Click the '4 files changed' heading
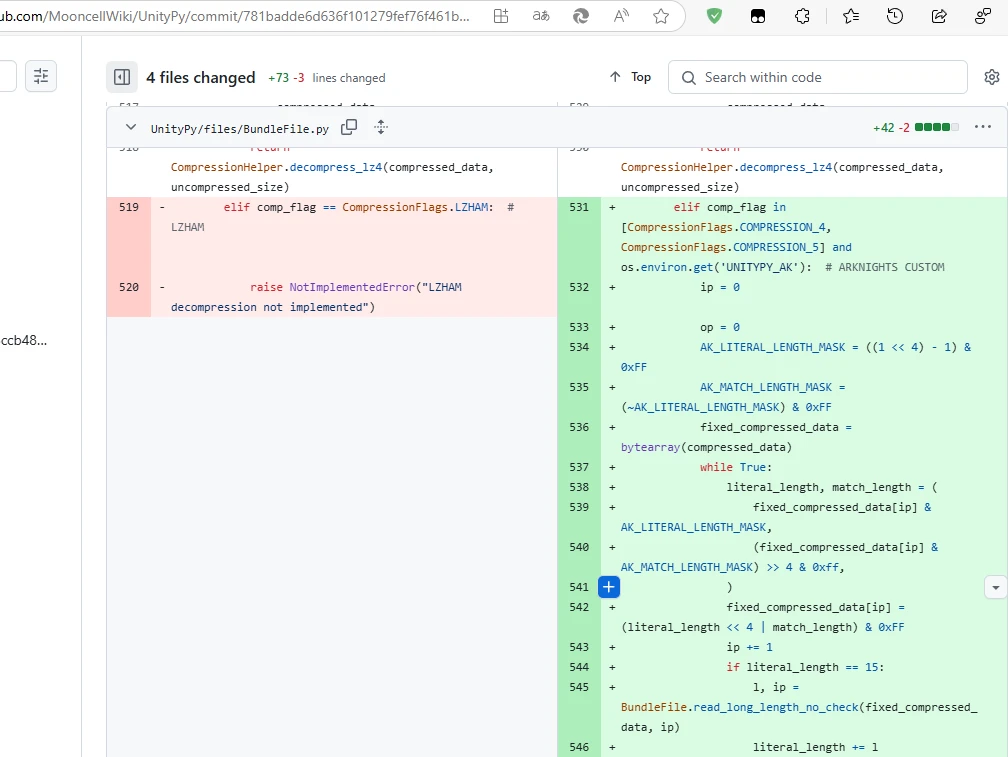The width and height of the screenshot is (1008, 757). point(201,78)
